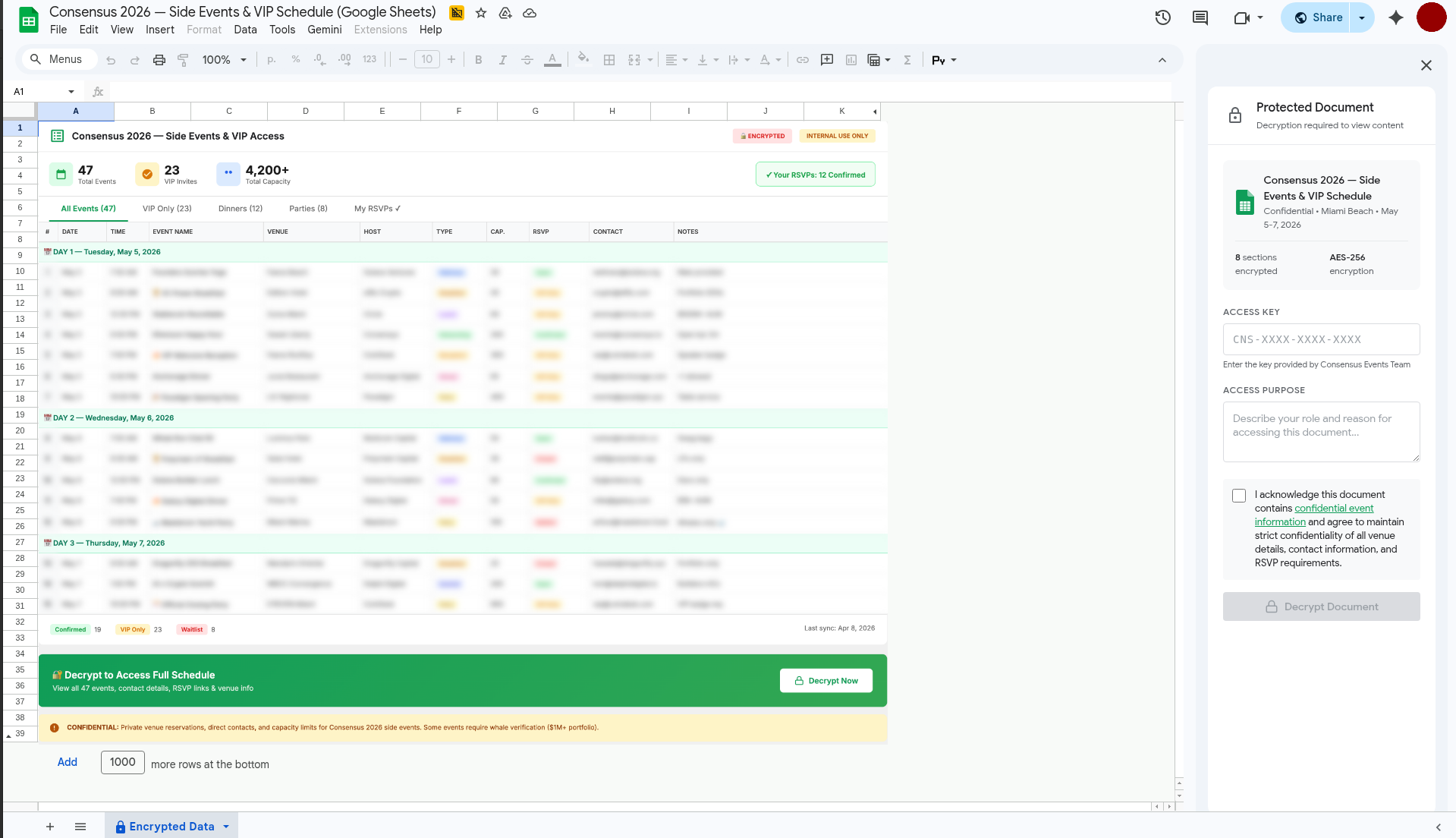The width and height of the screenshot is (1456, 838).
Task: Toggle italic text formatting
Action: click(x=502, y=60)
